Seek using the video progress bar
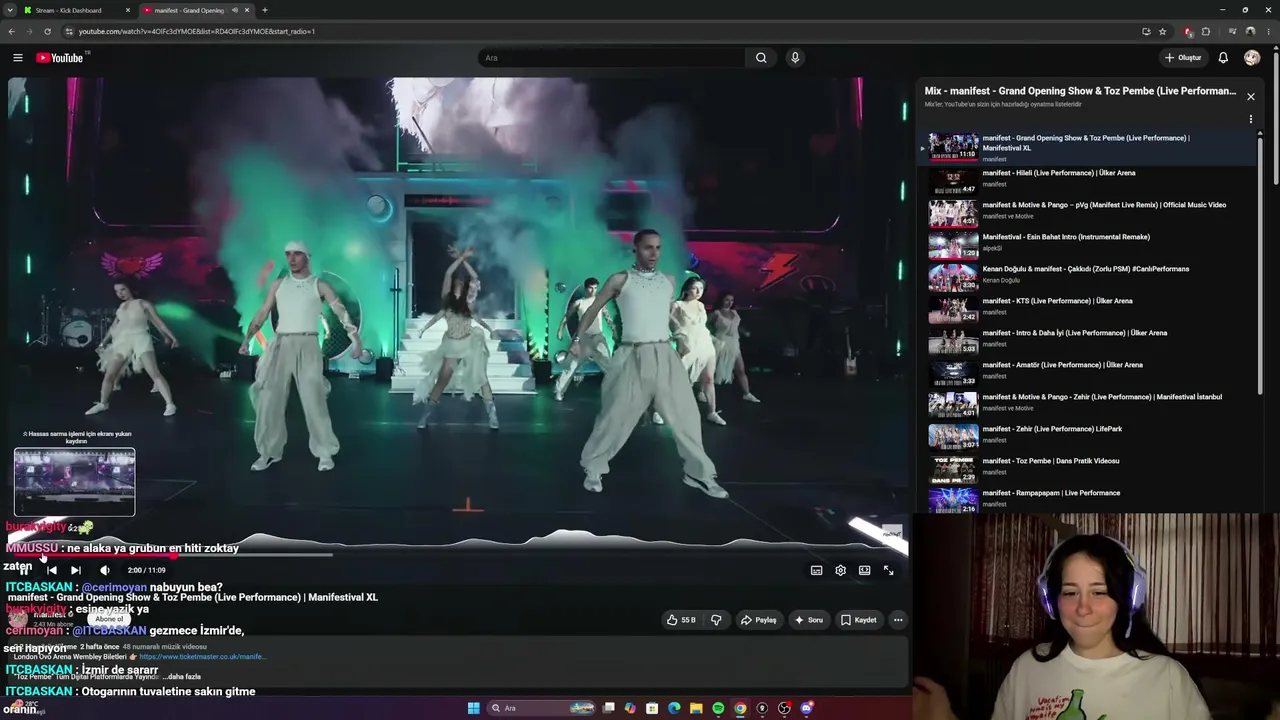 point(459,554)
